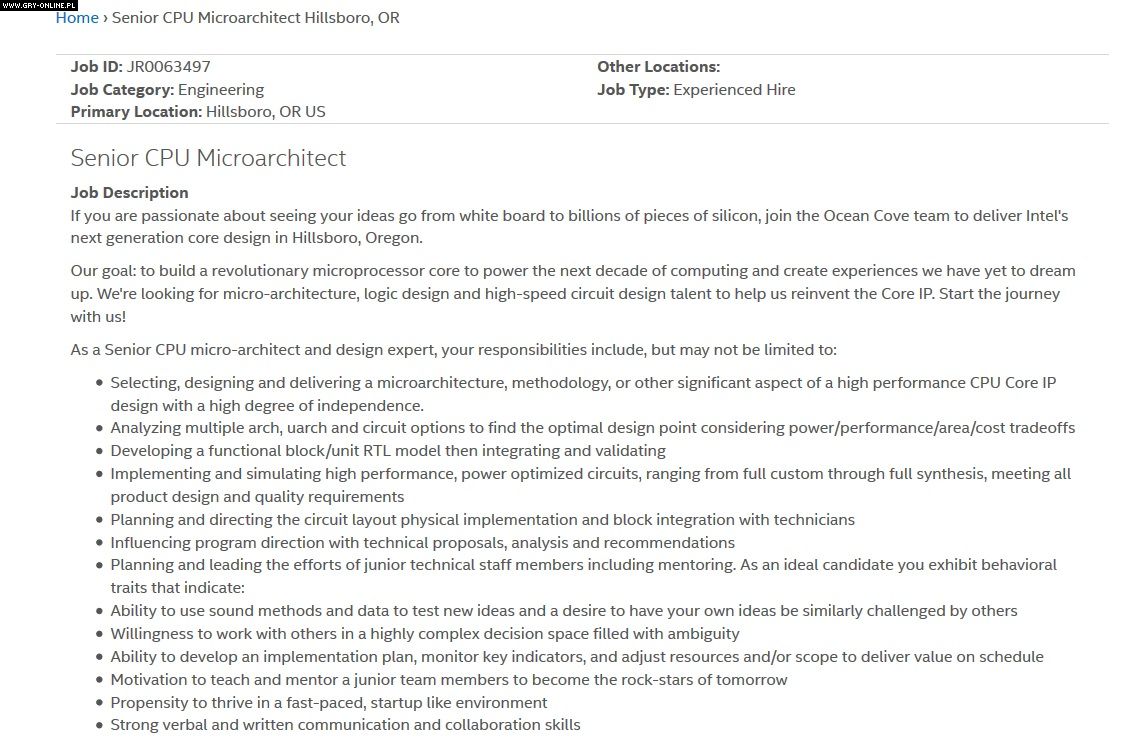Click the breadcrumb text Senior CPU Microarchitect Hillsboro
Viewport: 1132px width, 752px height.
point(255,18)
